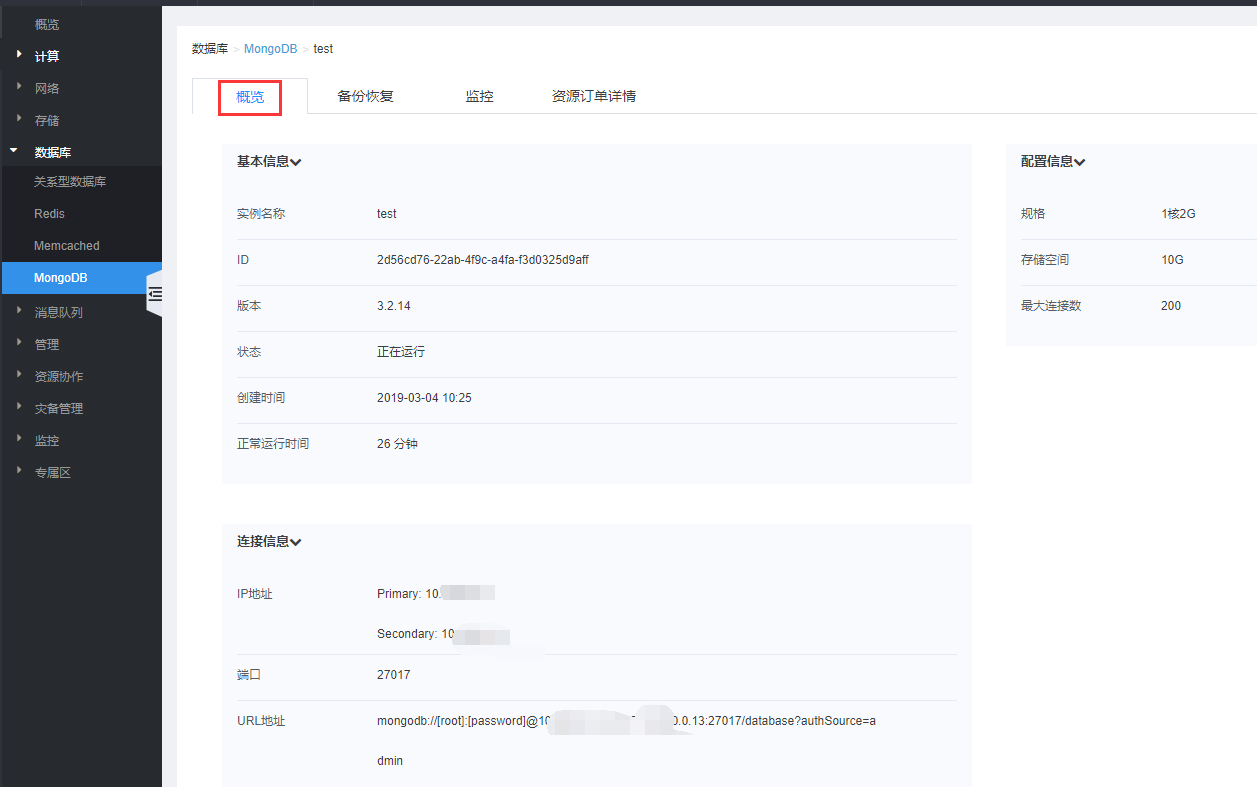Open Redis in the sidebar
The image size is (1257, 787).
click(x=49, y=214)
